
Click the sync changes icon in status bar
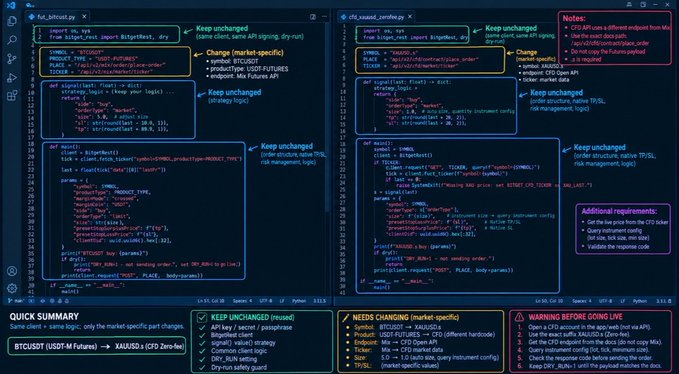tap(32, 300)
